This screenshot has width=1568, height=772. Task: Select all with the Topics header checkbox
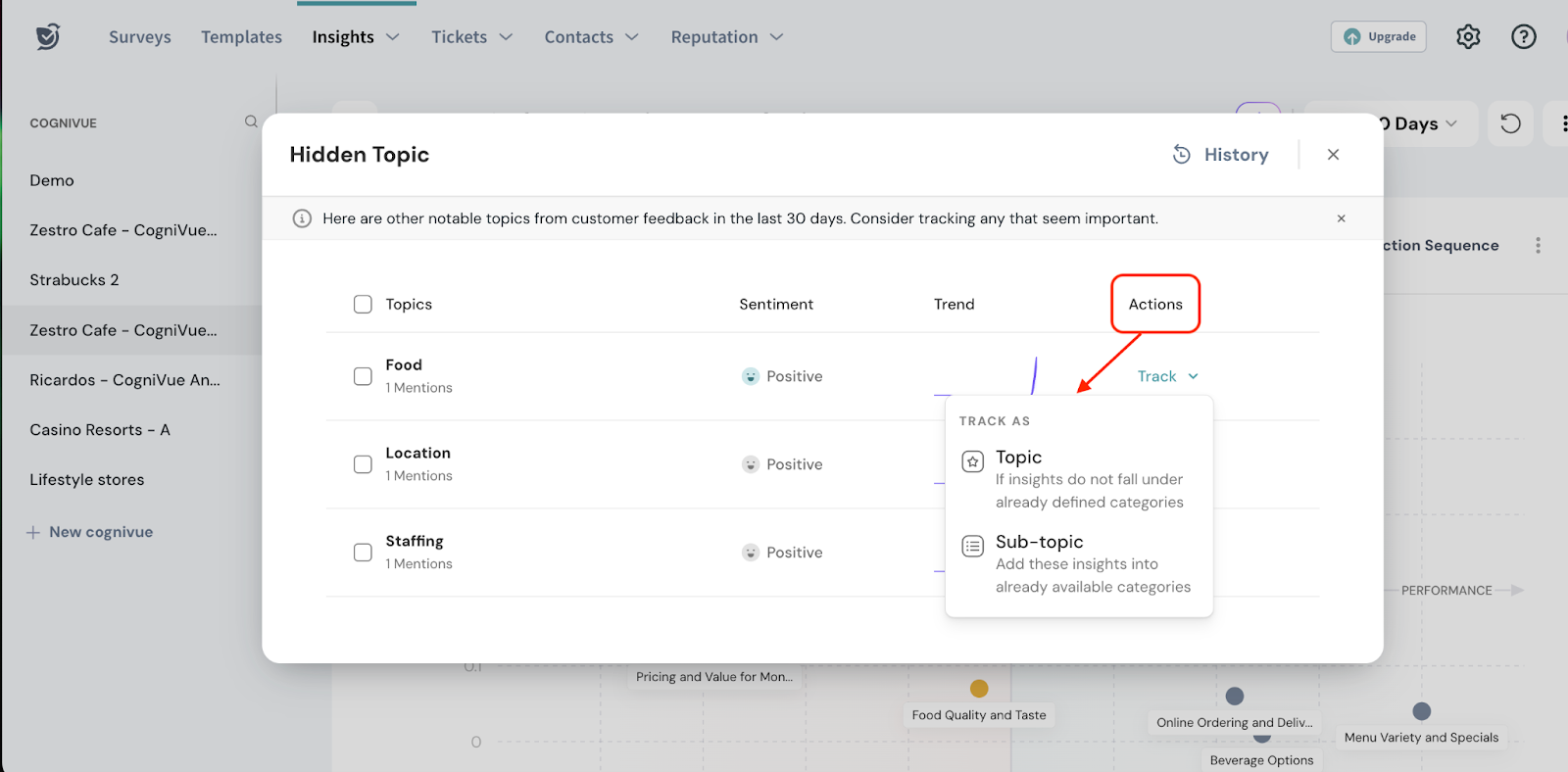pyautogui.click(x=363, y=305)
